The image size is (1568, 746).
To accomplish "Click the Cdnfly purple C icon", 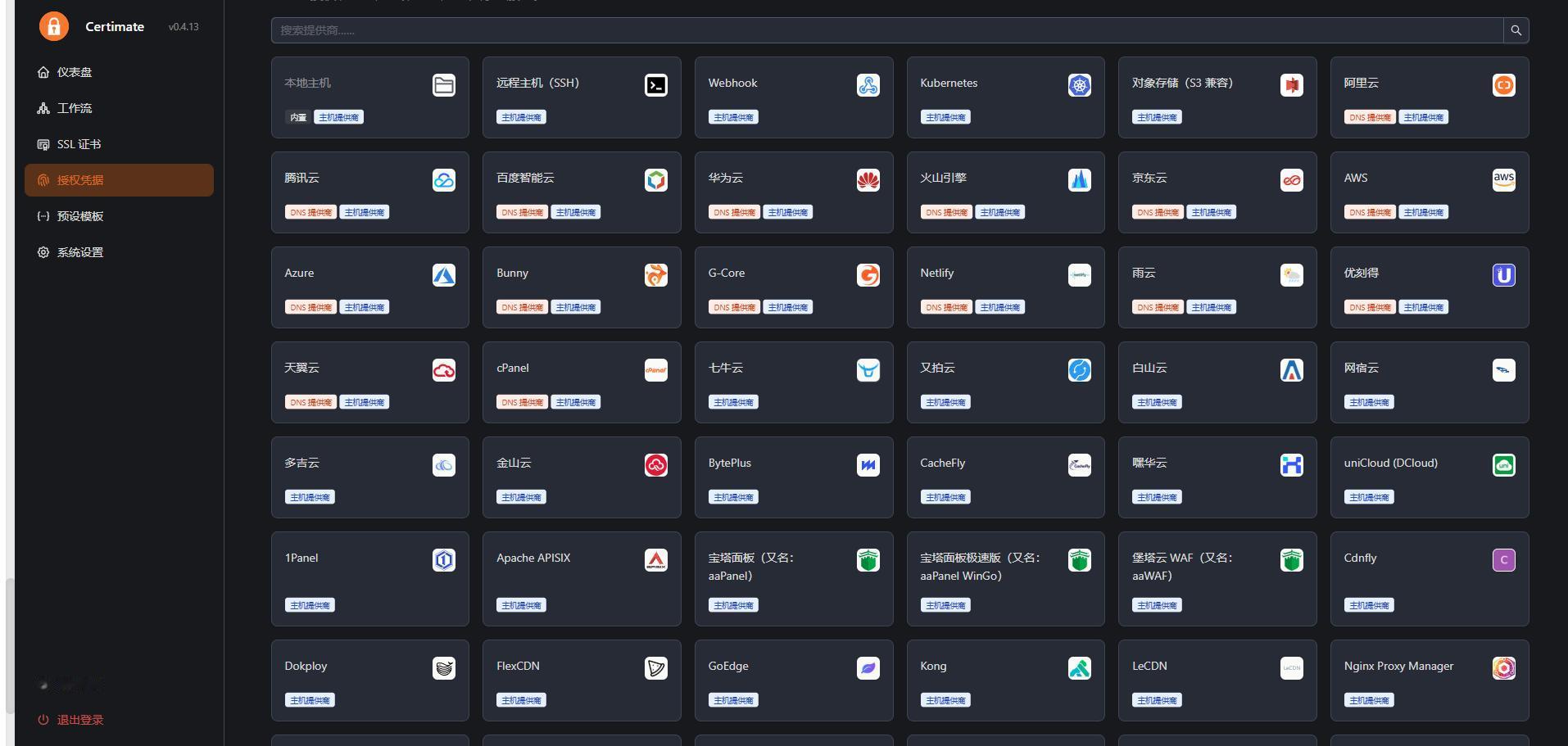I will pyautogui.click(x=1504, y=560).
